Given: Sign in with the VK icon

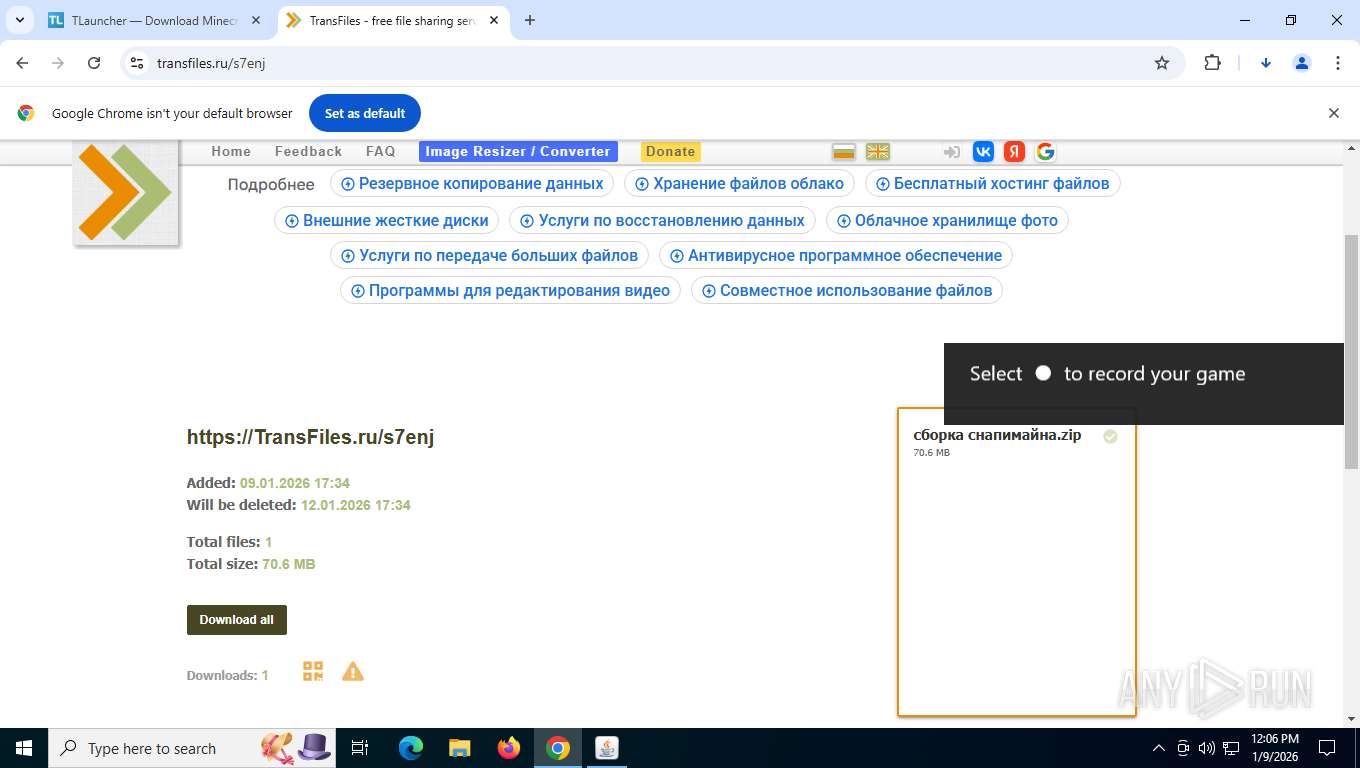Looking at the screenshot, I should tap(983, 152).
